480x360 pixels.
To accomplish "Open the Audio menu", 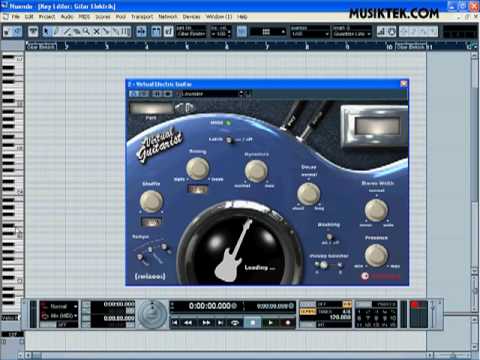I will (67, 17).
